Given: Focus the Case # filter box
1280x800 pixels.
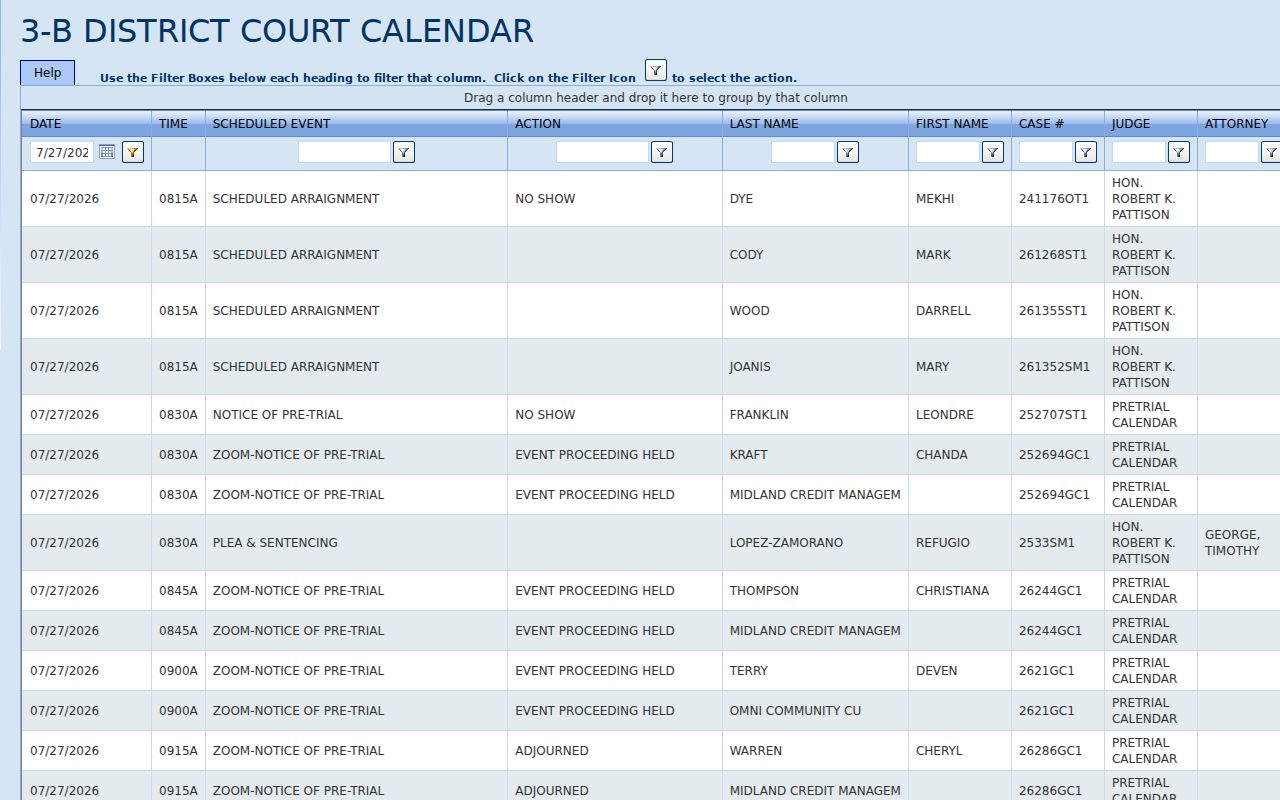Looking at the screenshot, I should [1045, 152].
